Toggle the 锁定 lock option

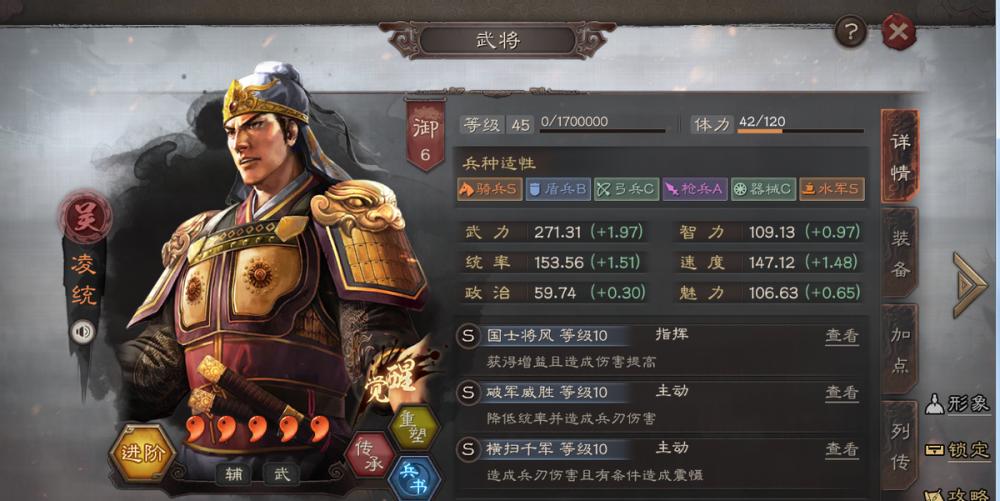[957, 451]
